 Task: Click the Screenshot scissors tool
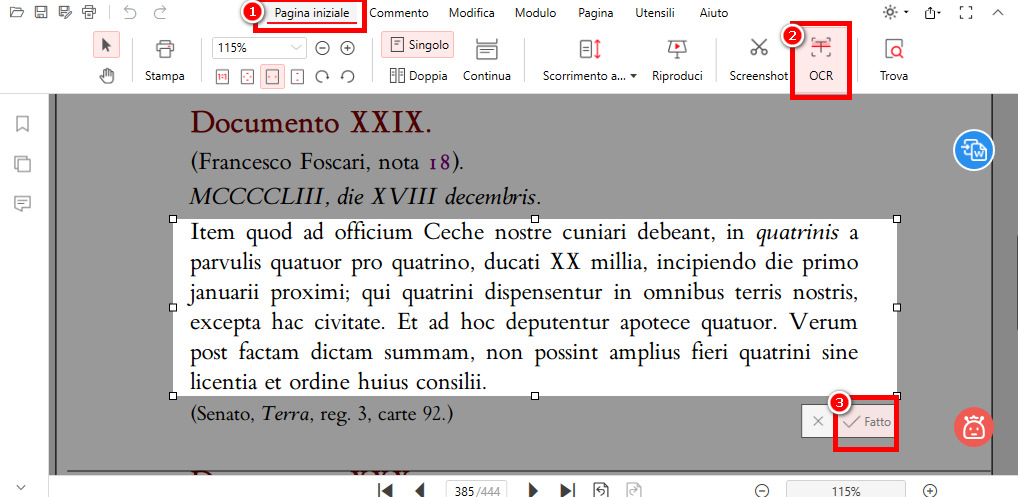pos(758,62)
